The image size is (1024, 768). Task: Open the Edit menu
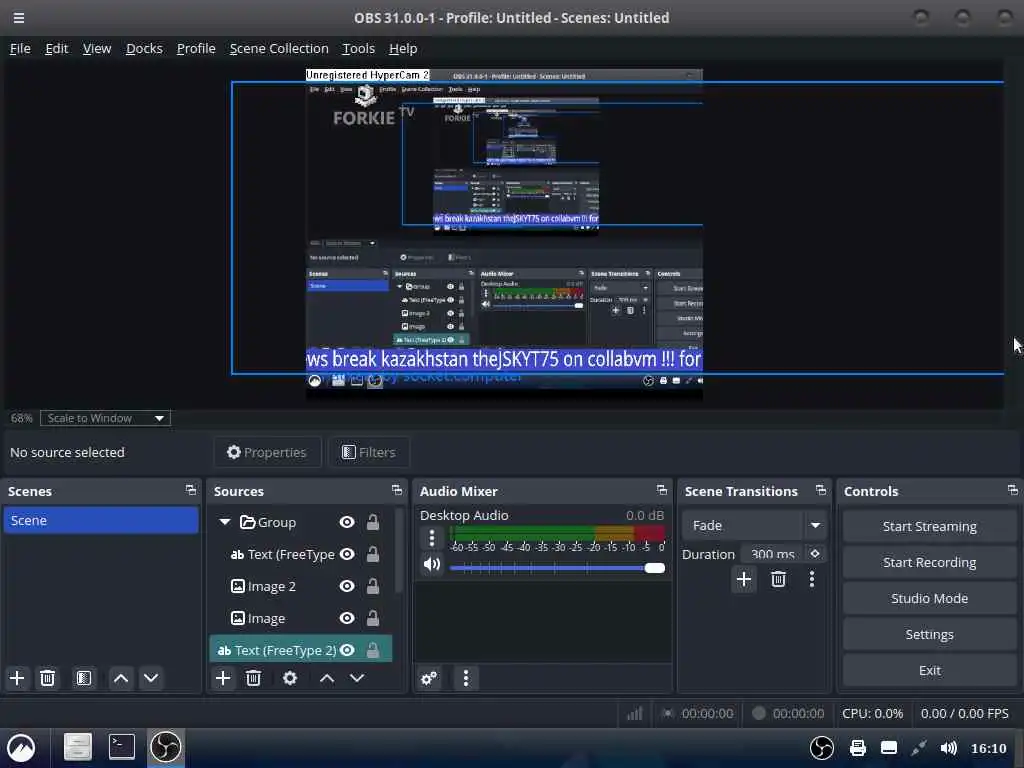56,48
